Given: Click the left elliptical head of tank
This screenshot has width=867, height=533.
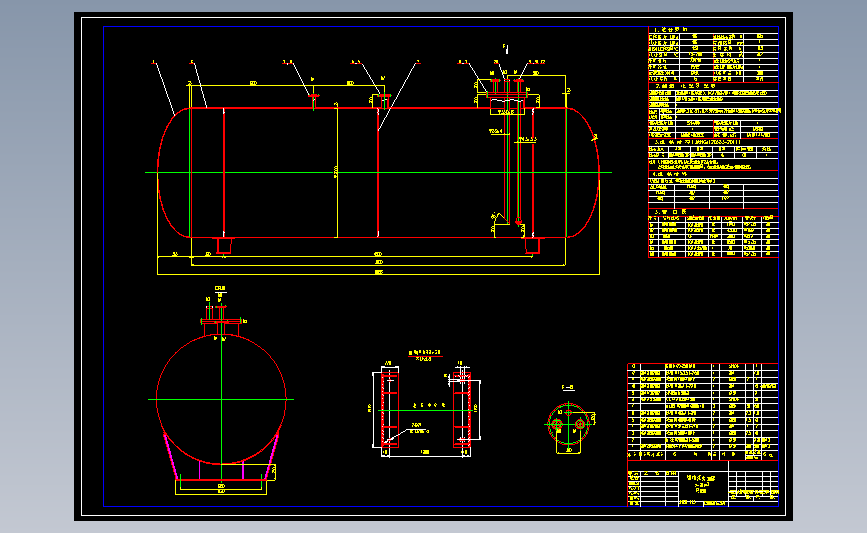Looking at the screenshot, I should tap(174, 173).
